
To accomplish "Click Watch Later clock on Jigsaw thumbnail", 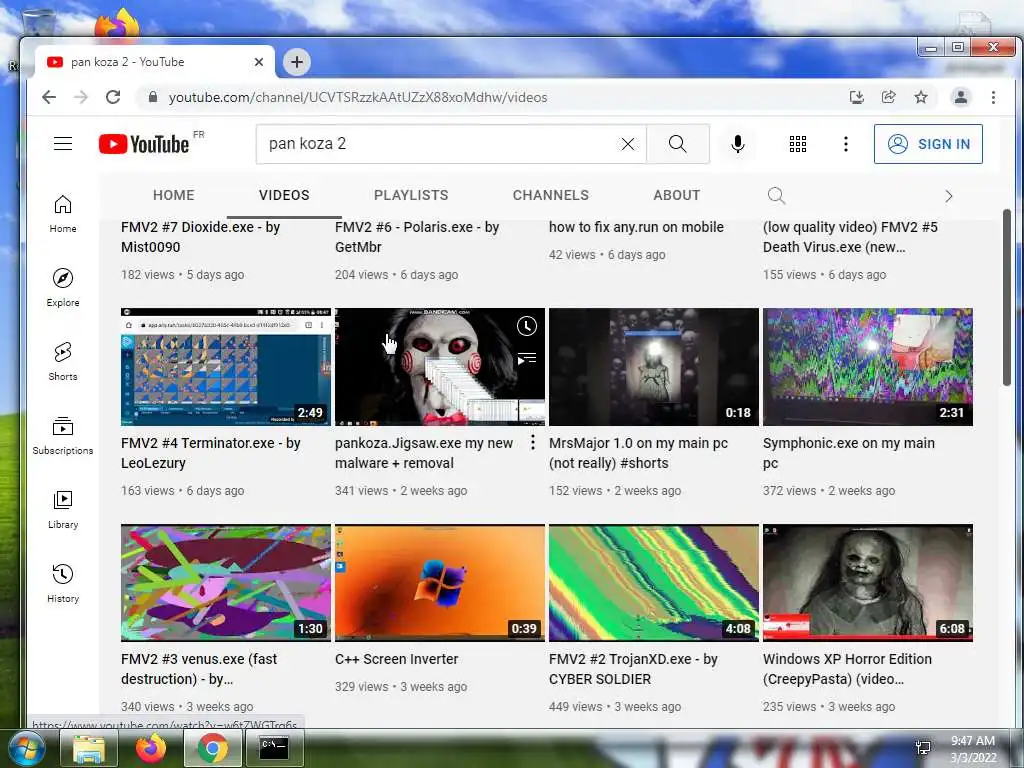I will [x=527, y=326].
